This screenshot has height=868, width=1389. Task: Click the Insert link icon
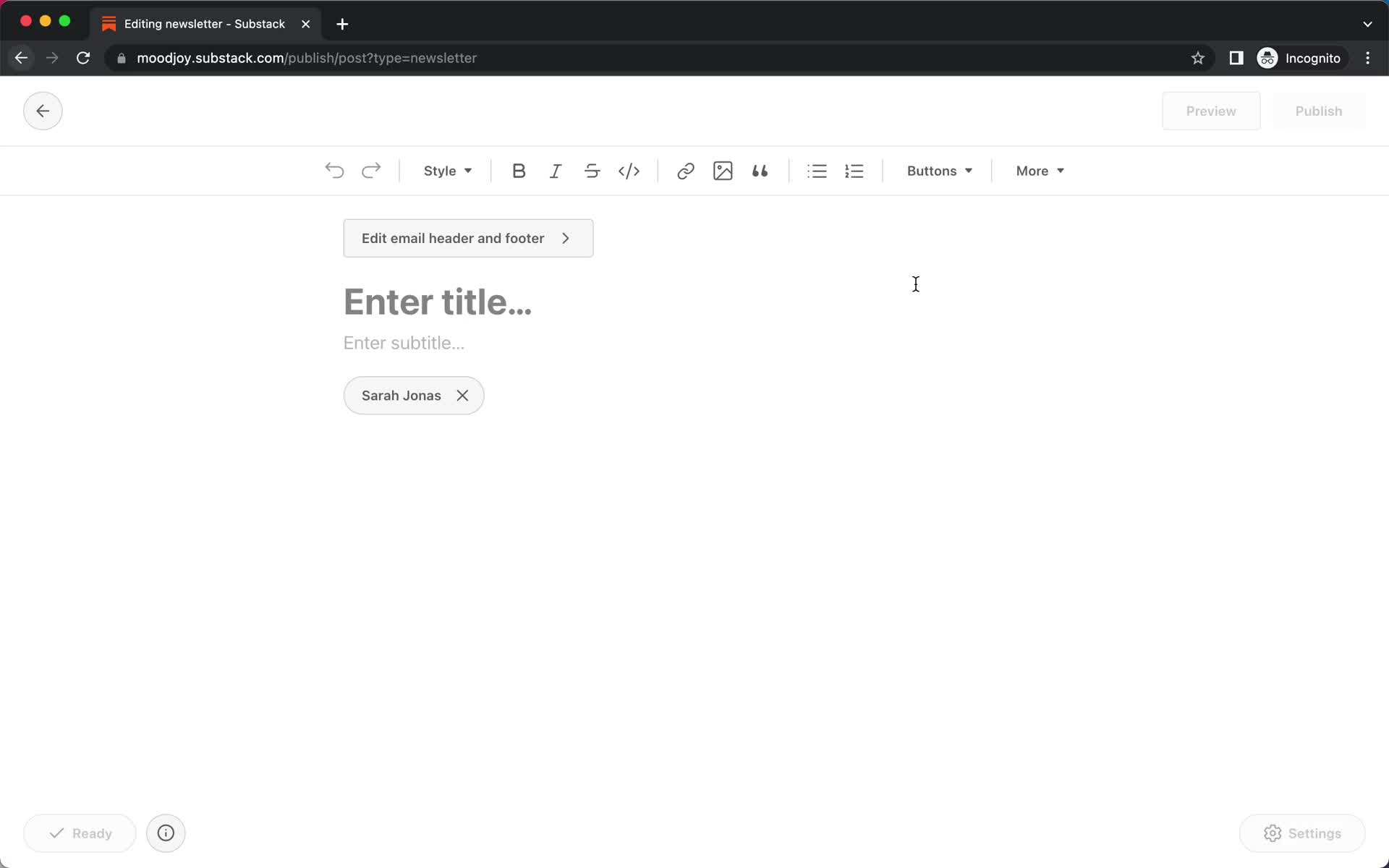[x=686, y=170]
